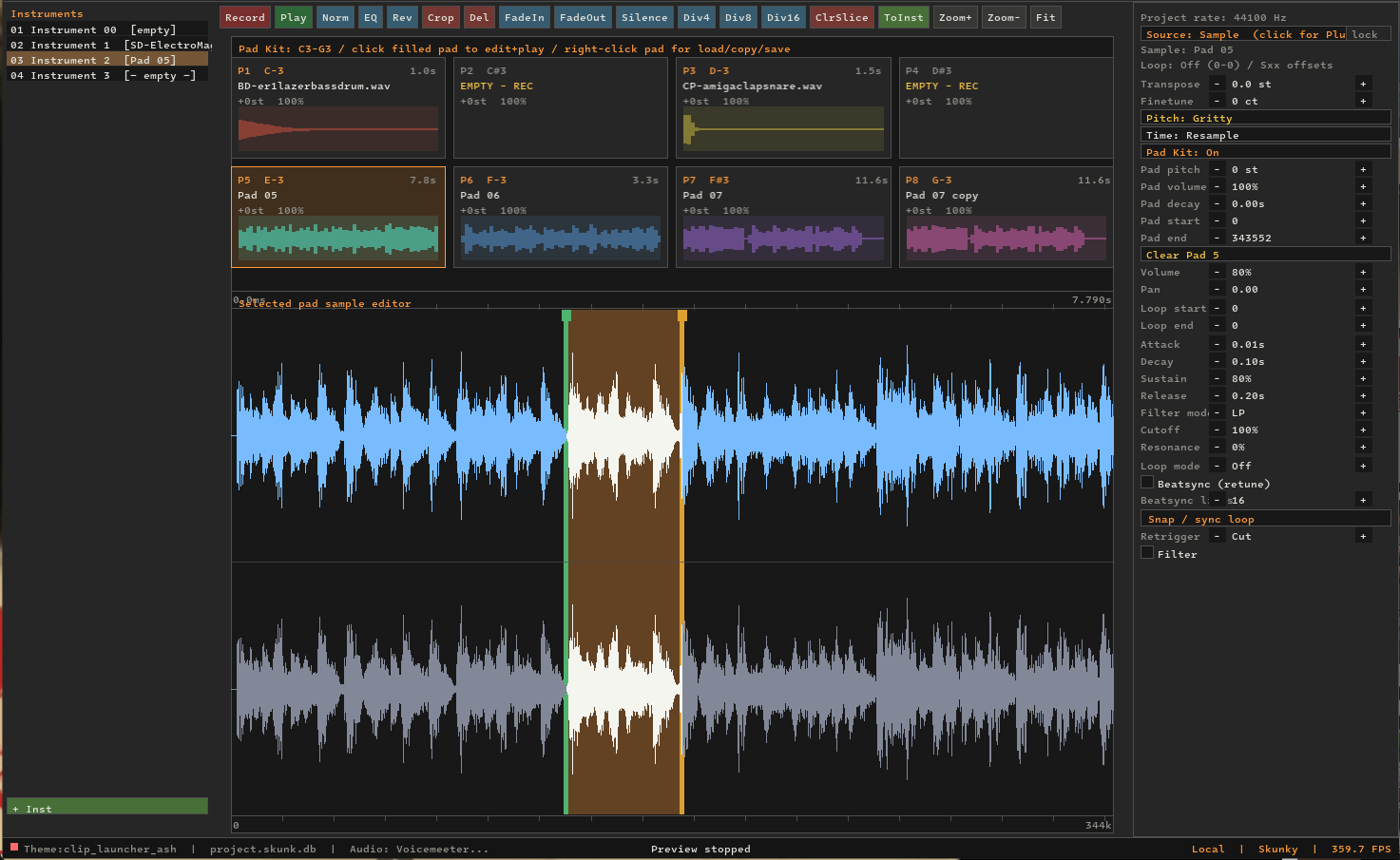
Task: Select pad P8 Pad 07 copy
Action: (x=1006, y=218)
